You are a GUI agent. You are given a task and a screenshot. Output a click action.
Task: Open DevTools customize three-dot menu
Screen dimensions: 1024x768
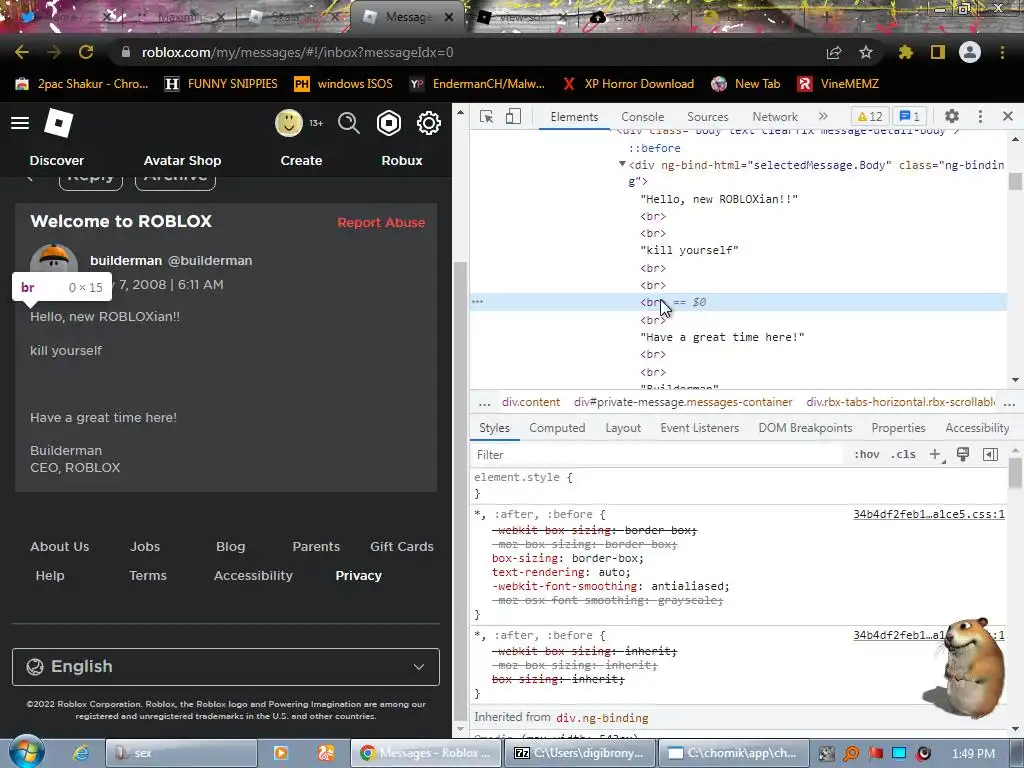coord(980,116)
